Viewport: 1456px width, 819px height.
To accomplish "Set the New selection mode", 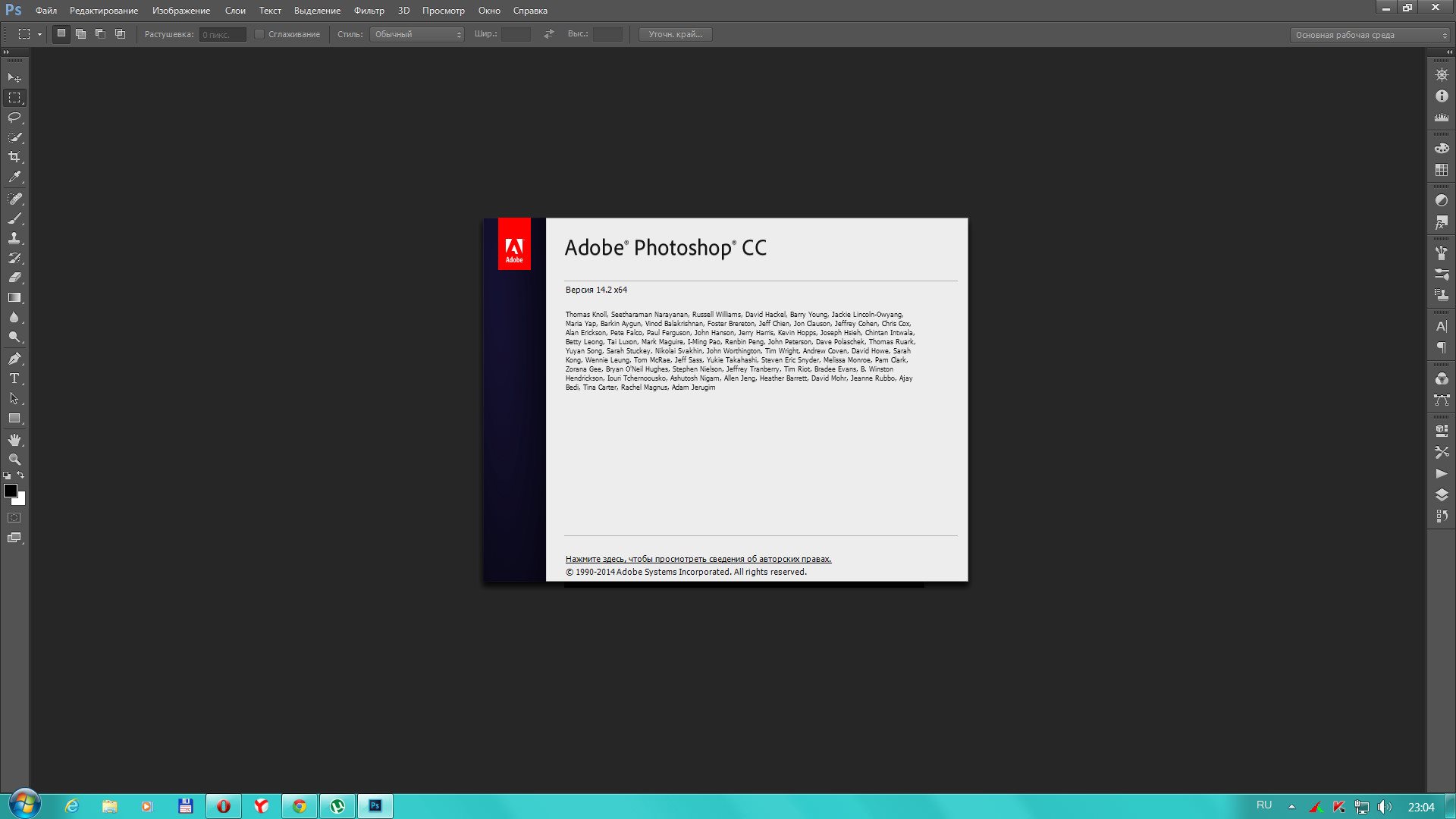I will (61, 34).
